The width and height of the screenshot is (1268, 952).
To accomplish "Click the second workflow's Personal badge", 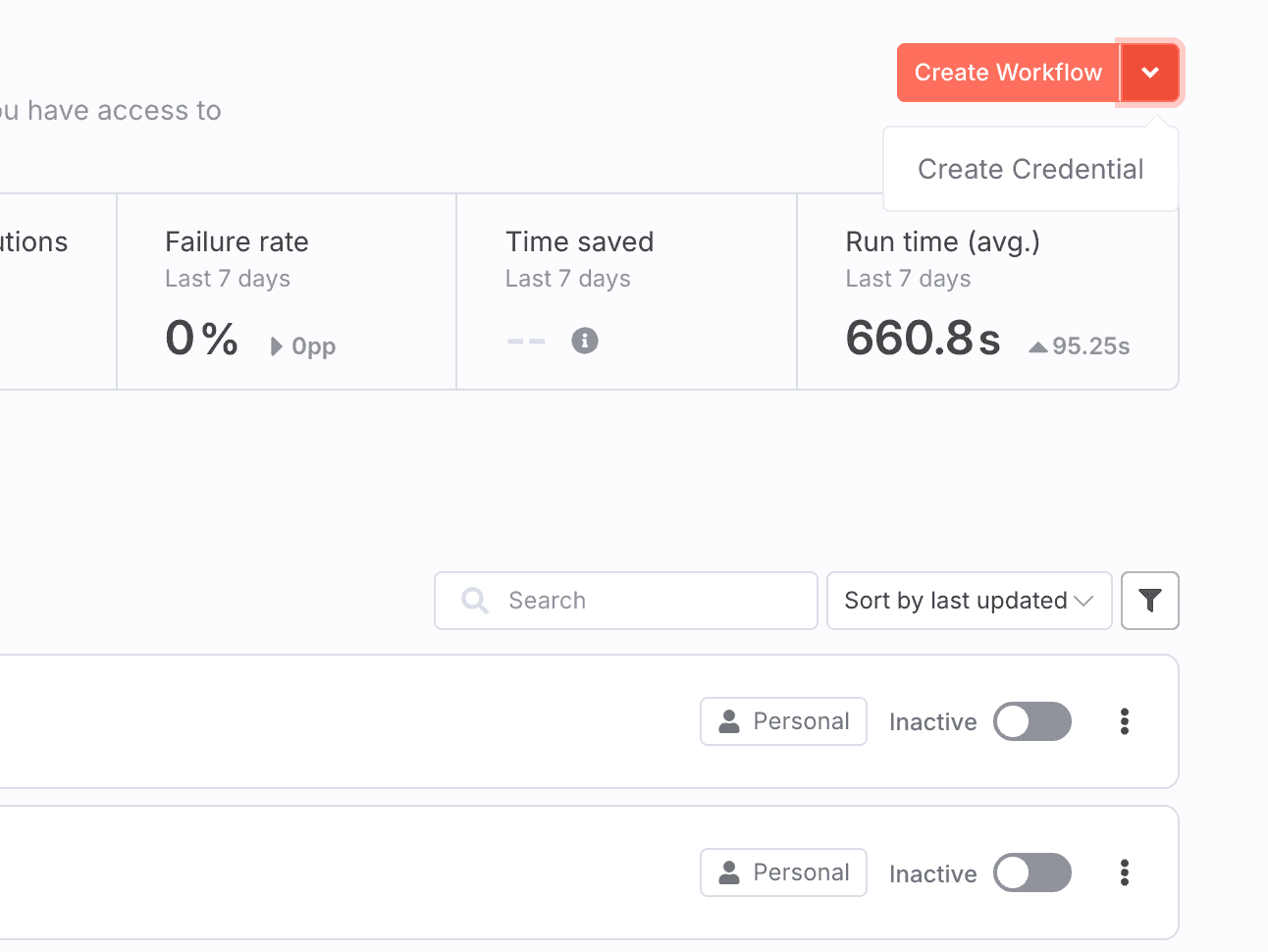I will tap(783, 873).
